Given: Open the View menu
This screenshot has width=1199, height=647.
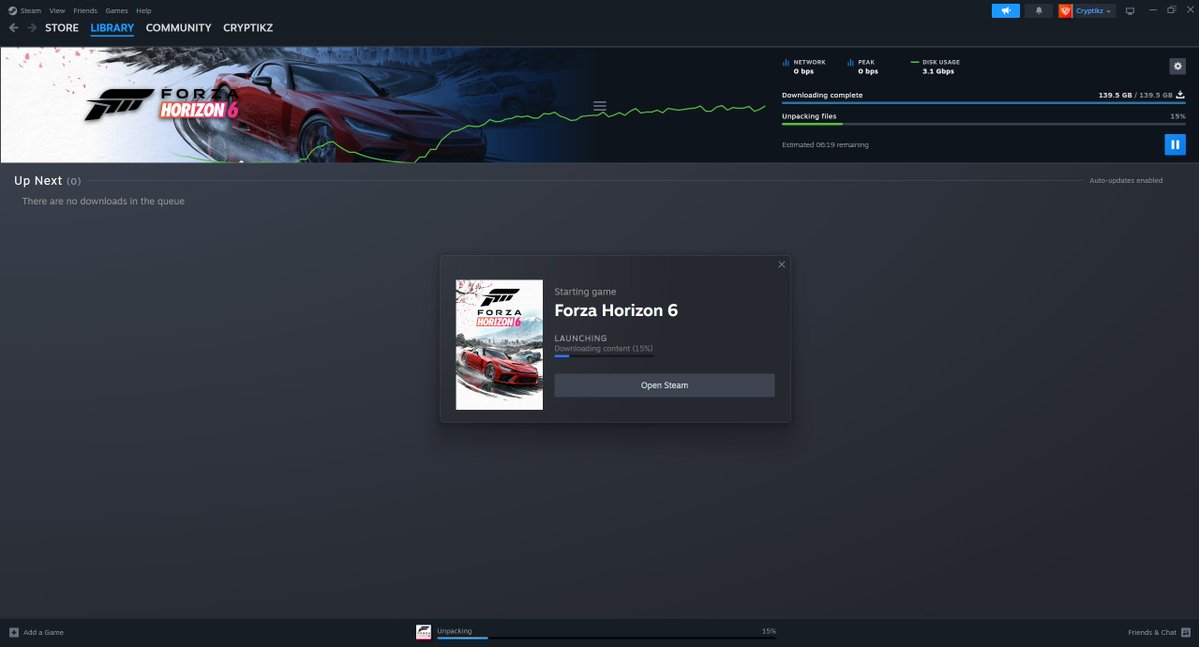Looking at the screenshot, I should [x=57, y=11].
